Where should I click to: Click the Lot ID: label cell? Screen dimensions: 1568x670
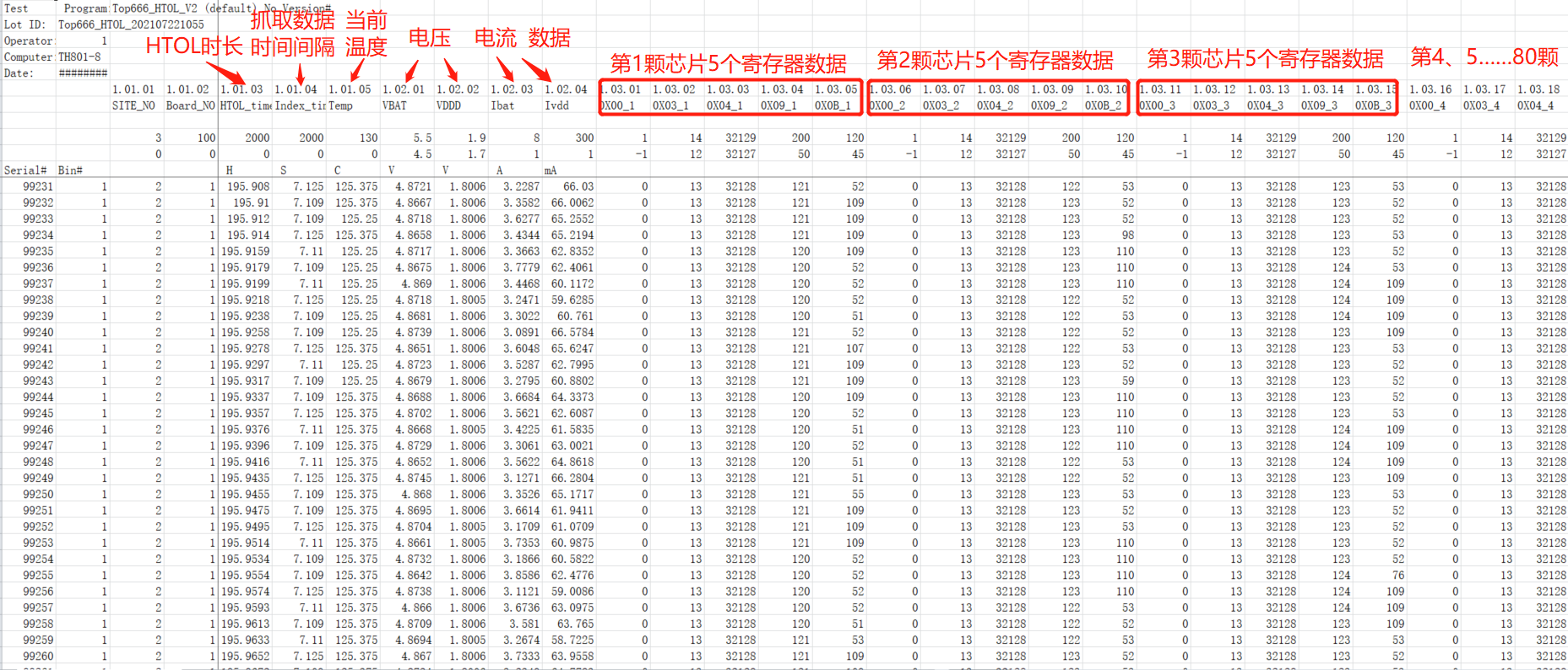tap(25, 24)
